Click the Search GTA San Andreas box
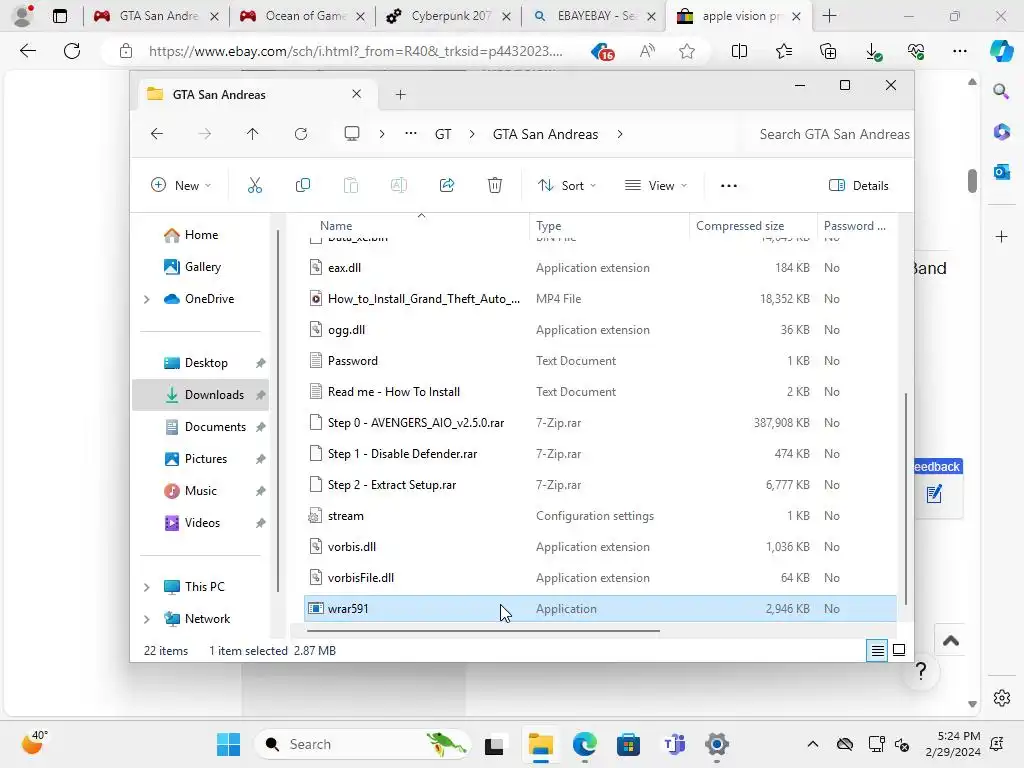The image size is (1024, 768). coord(828,134)
